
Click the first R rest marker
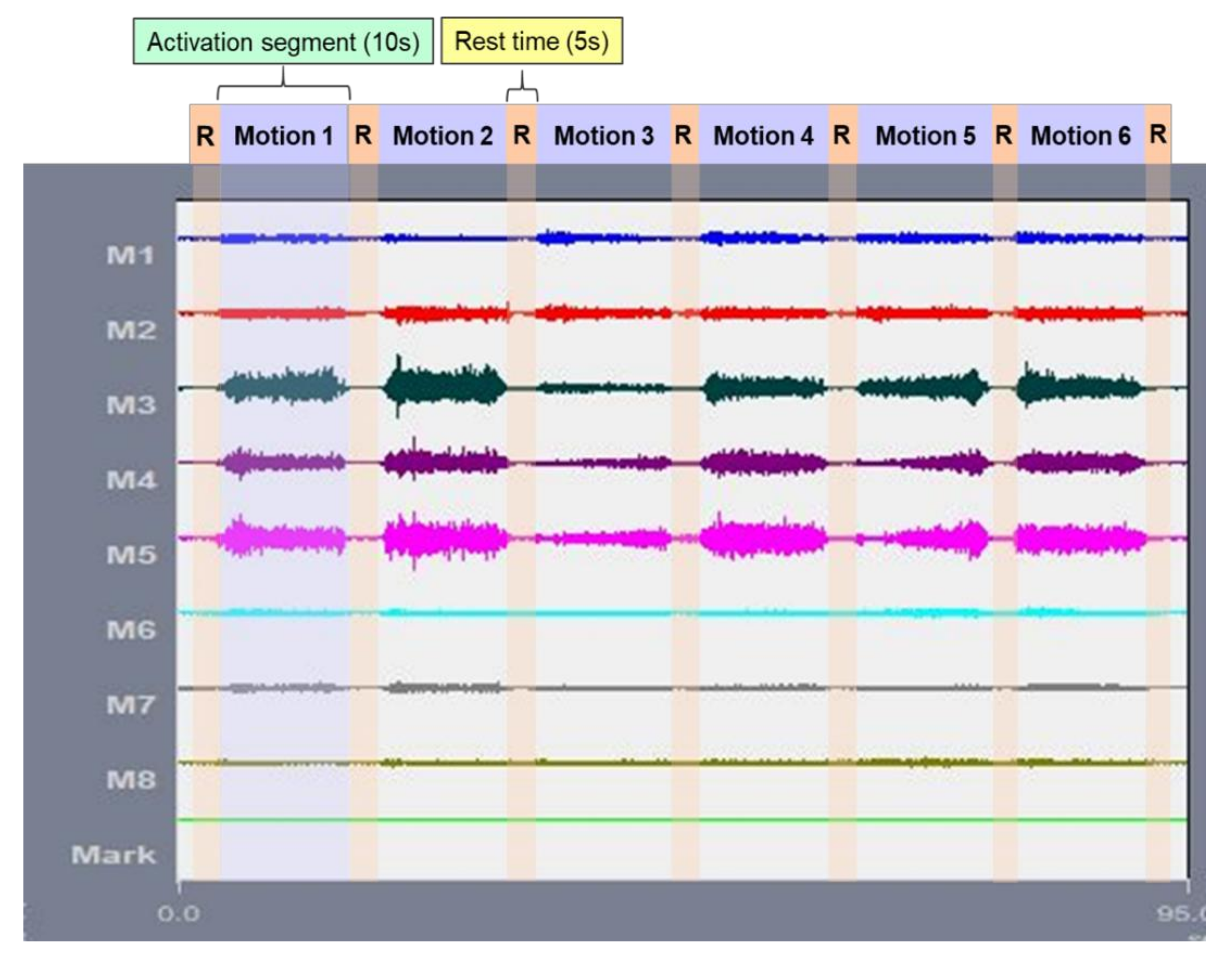205,136
